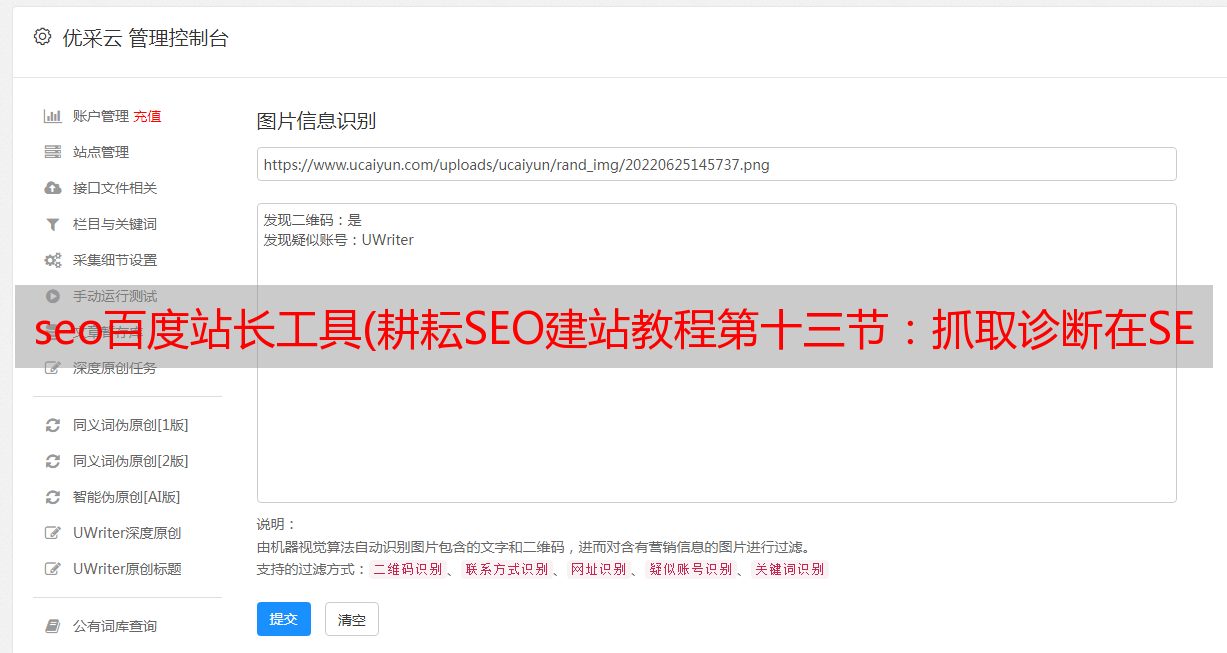Click the refresh icon for 智能伪原创[AI版]

(53, 497)
